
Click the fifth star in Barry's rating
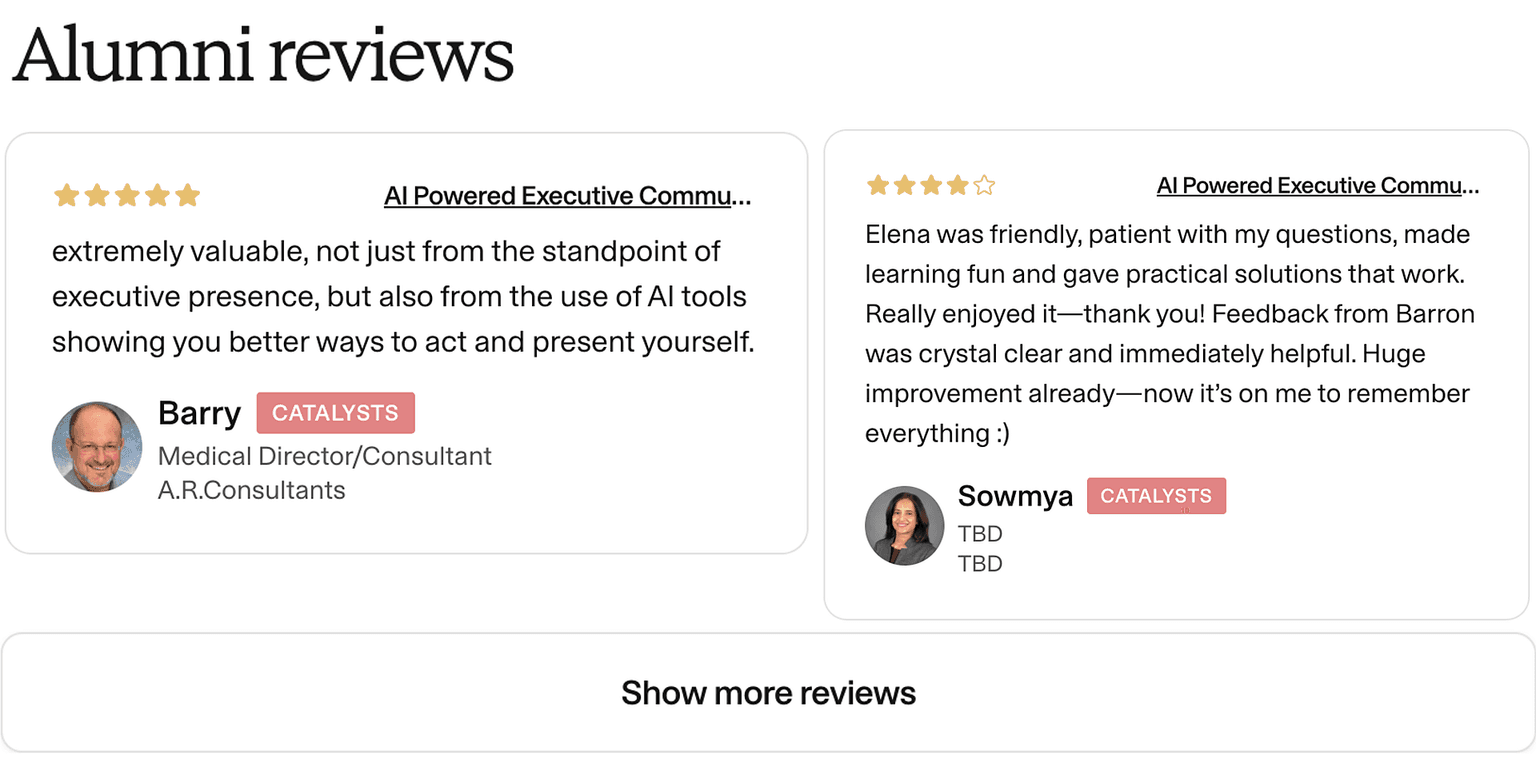[188, 195]
